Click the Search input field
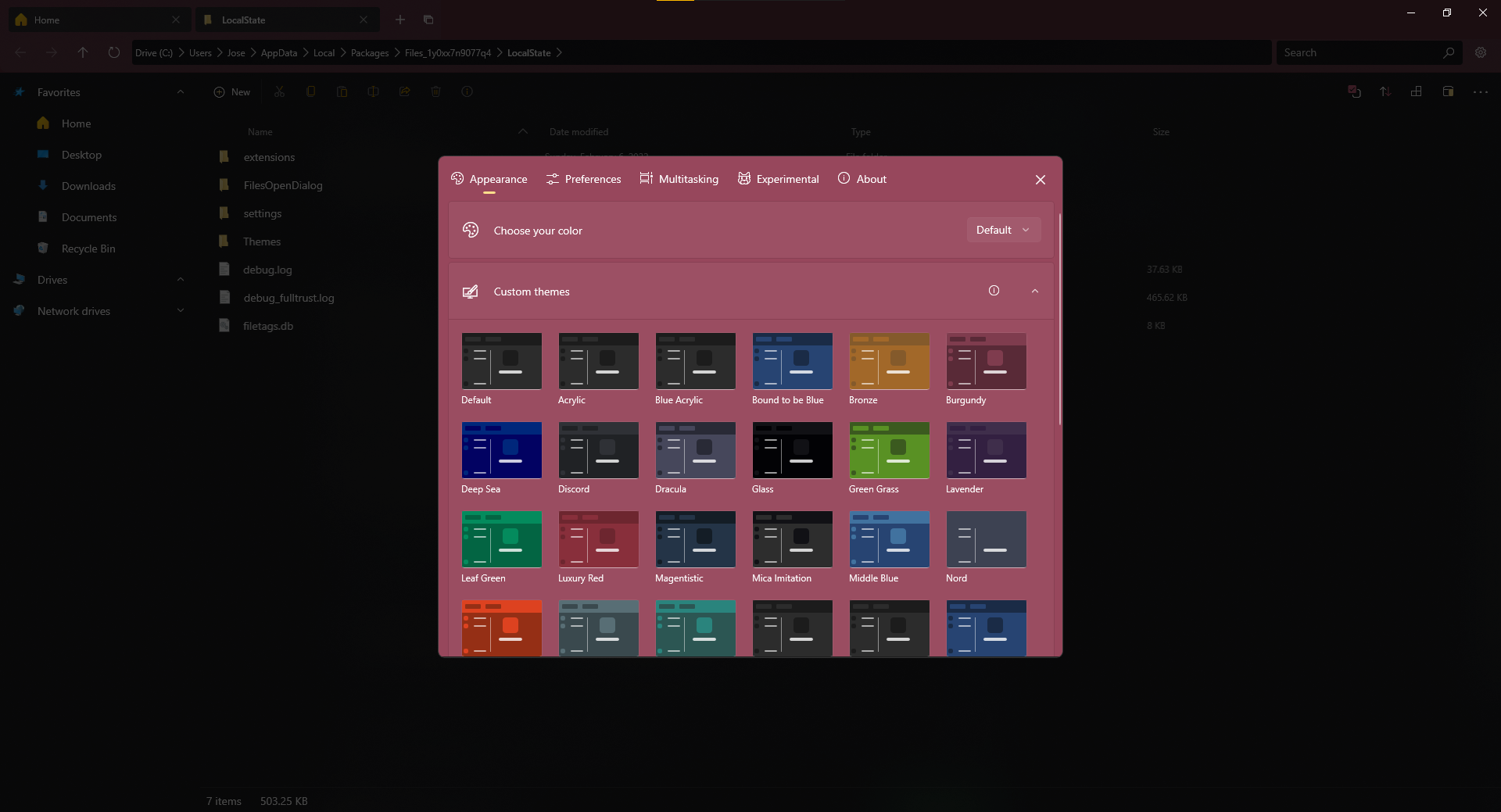 pyautogui.click(x=1361, y=52)
